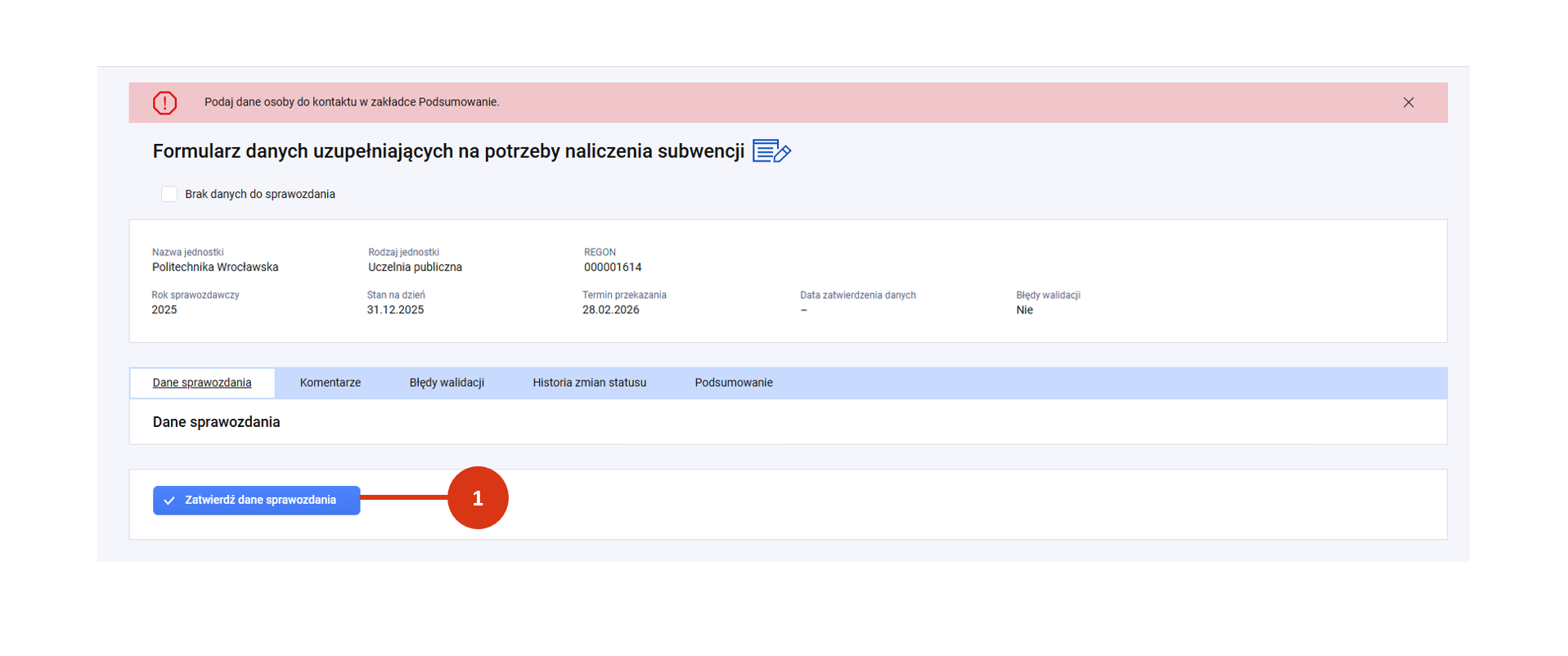
Task: Click the Politechnika Wrocławska unit name
Action: (215, 267)
